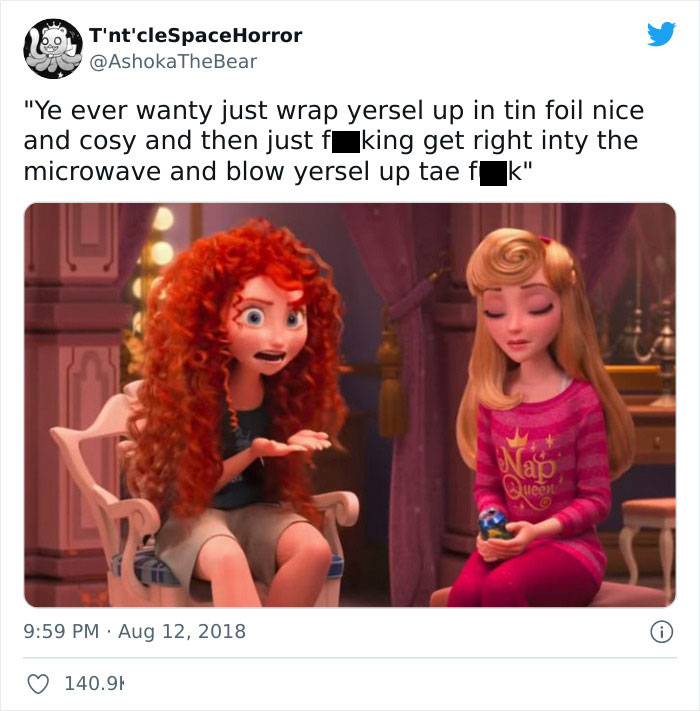Image resolution: width=700 pixels, height=711 pixels.
Task: Open the T'nt'cleSpaceHorror display name
Action: (195, 35)
